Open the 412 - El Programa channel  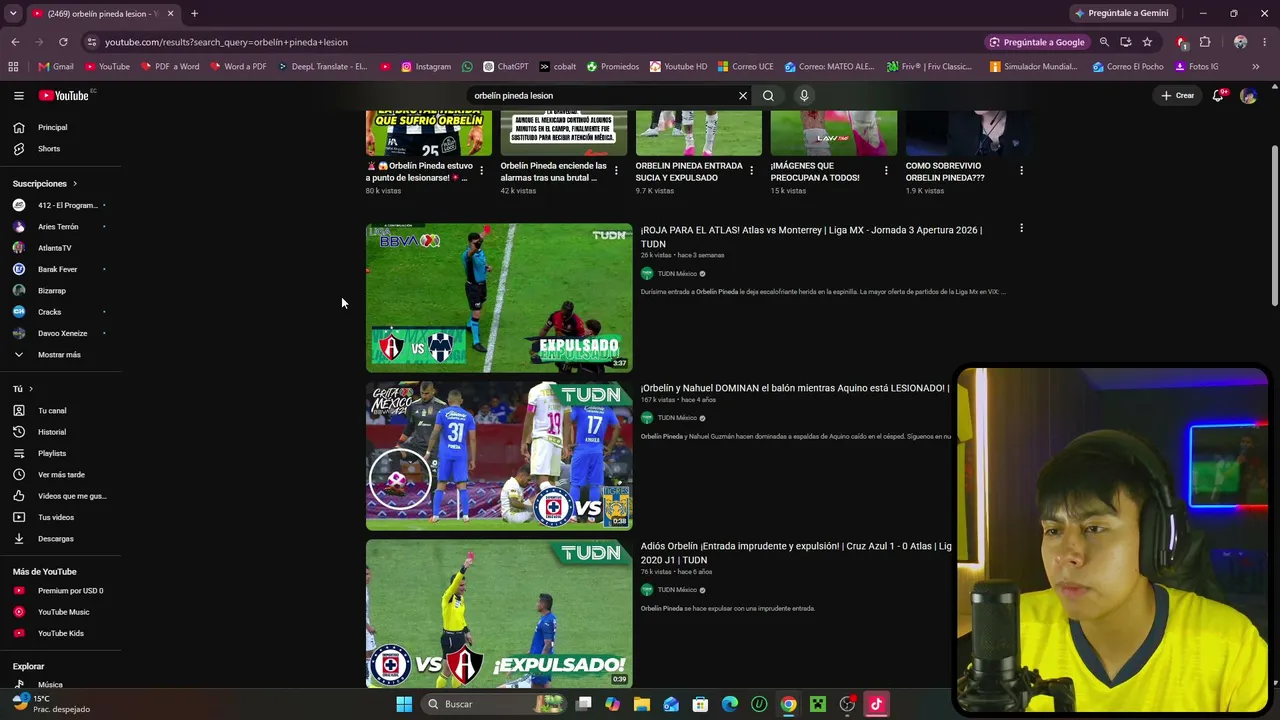click(61, 205)
